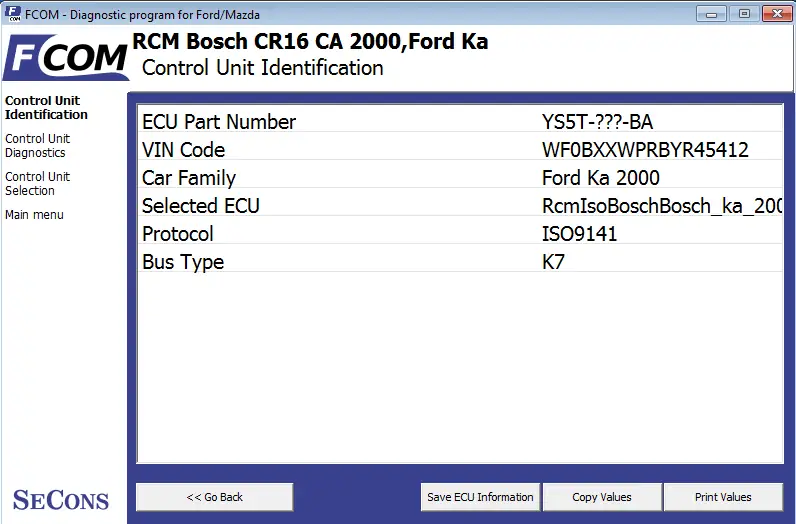Click the VIN value WF0BXXWPRBYR45412
Screen dimensions: 796x524
point(645,150)
